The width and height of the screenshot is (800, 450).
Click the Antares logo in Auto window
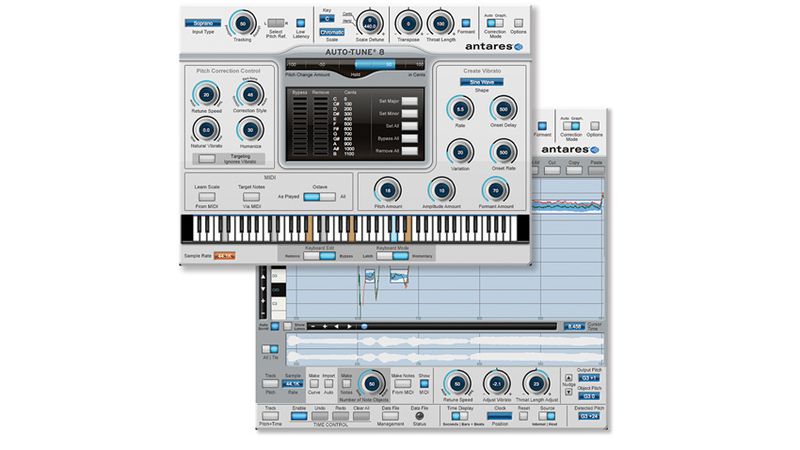(494, 46)
